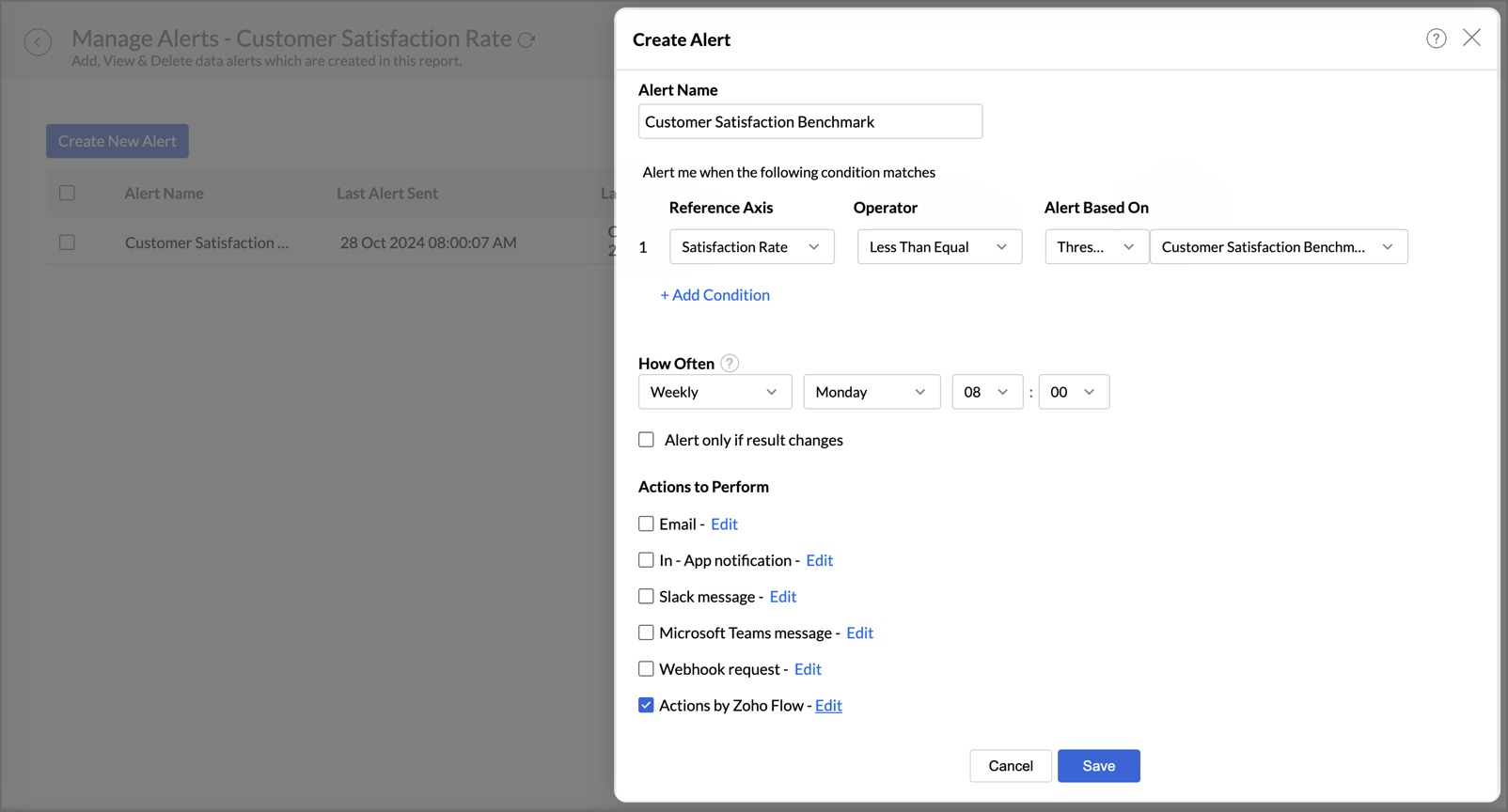
Task: Save the alert
Action: tap(1098, 766)
